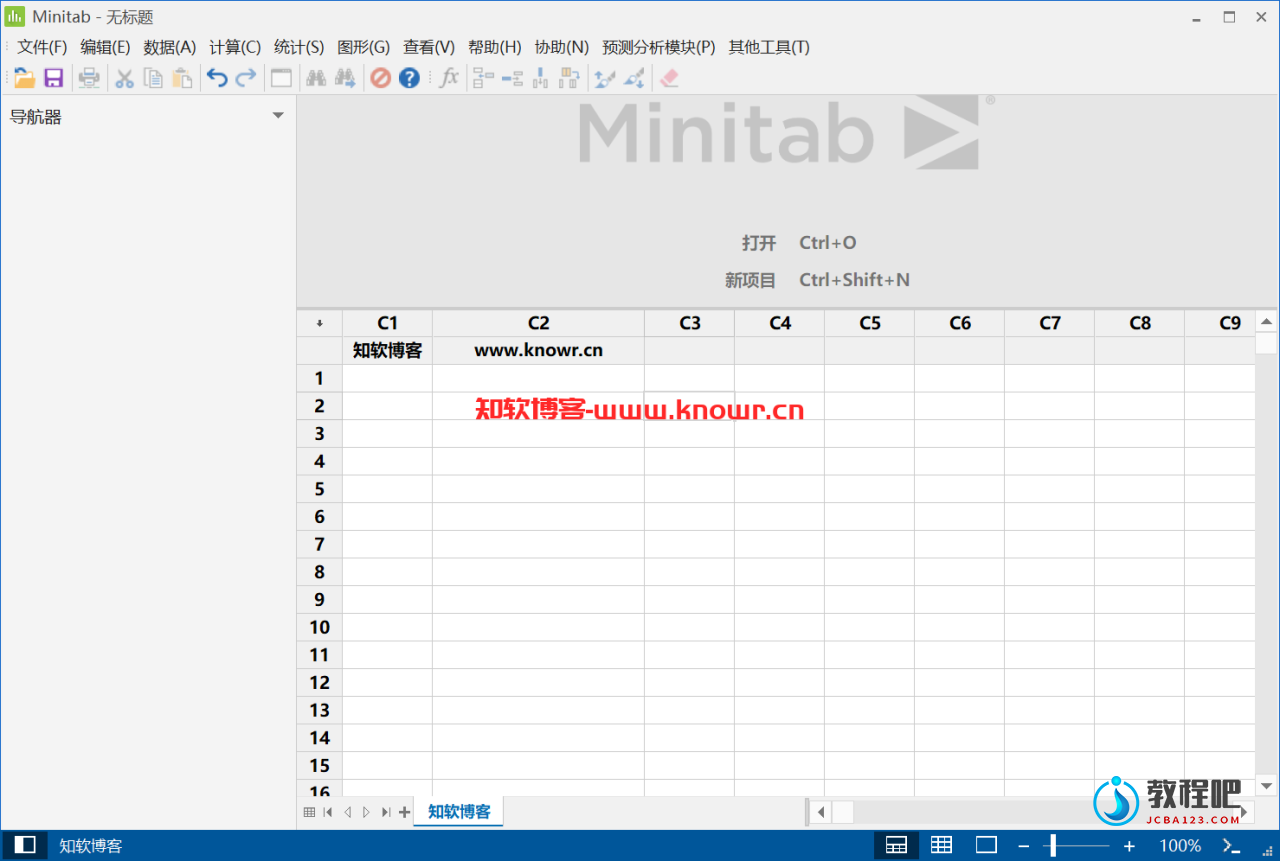
Task: Select the 知软博客 worksheet tab
Action: point(459,812)
